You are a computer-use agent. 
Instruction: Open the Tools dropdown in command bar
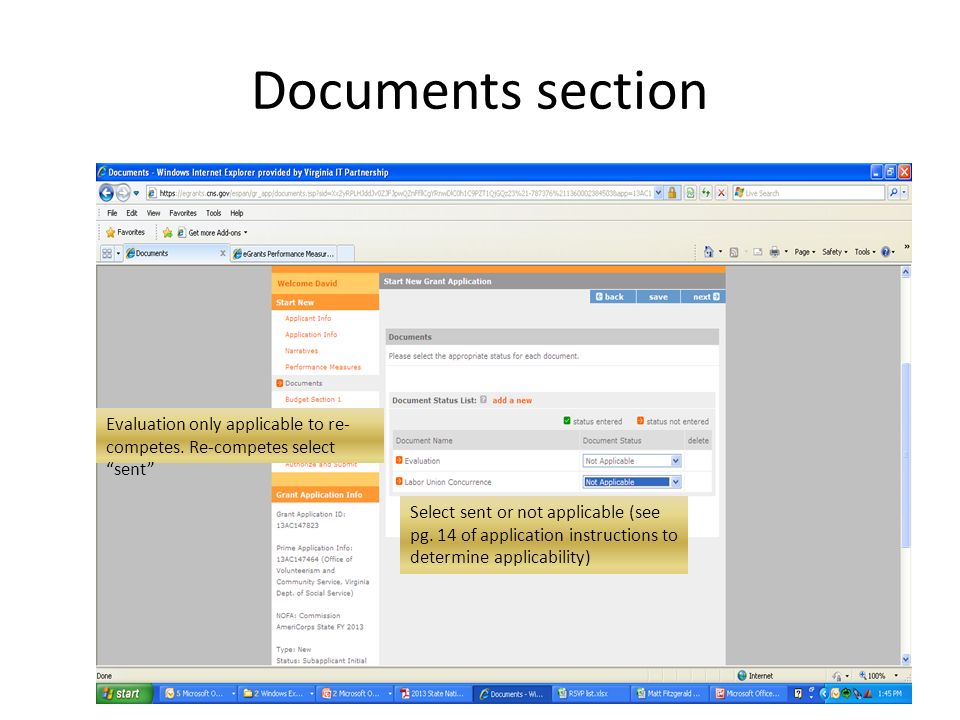864,252
